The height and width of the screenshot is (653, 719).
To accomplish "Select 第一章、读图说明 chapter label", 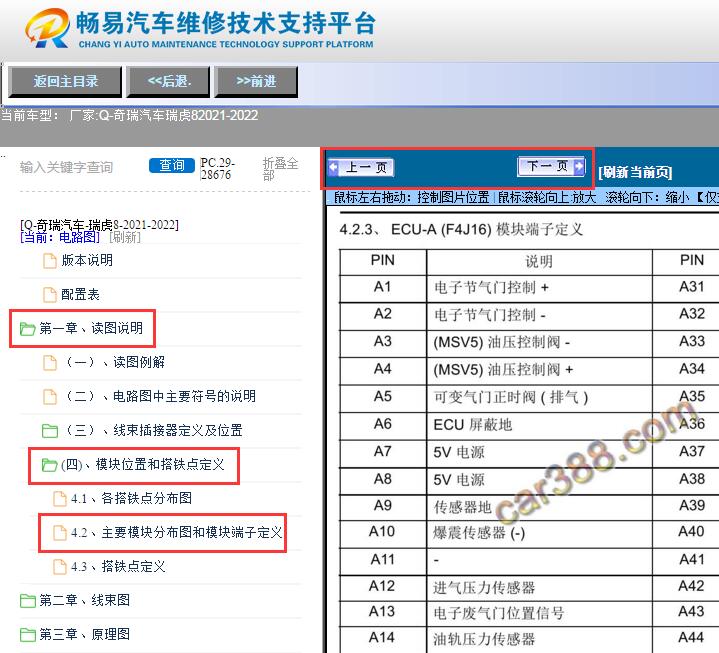I will 91,328.
